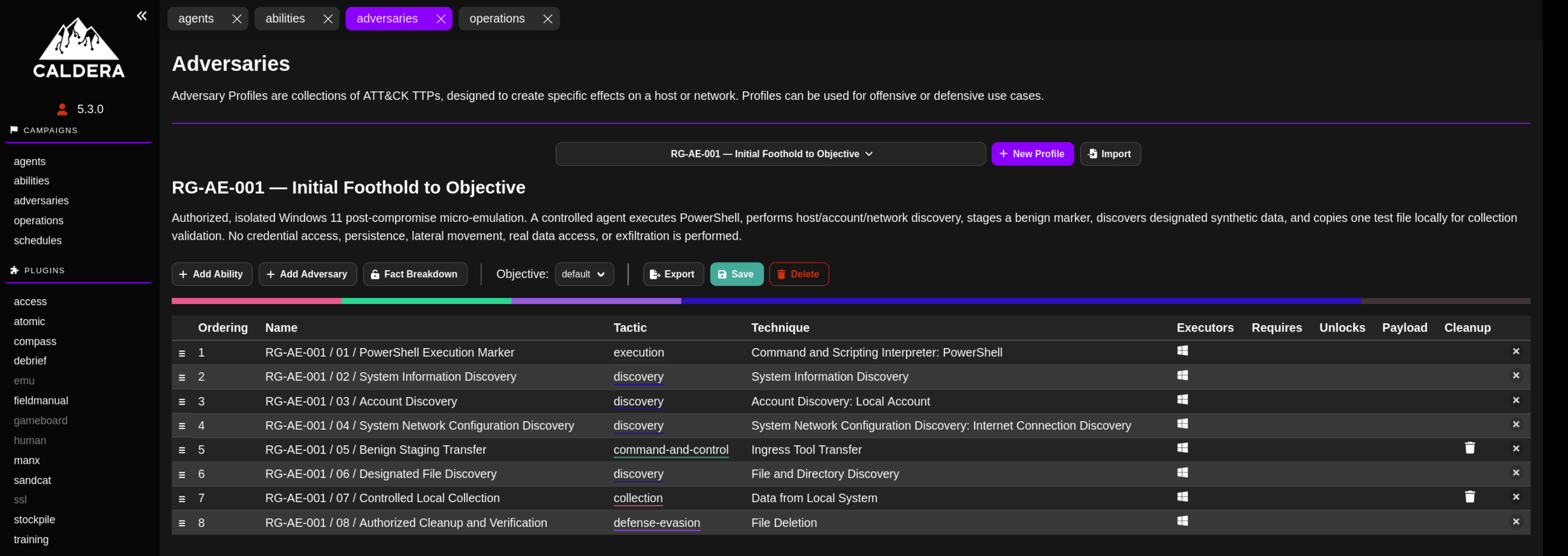Click the Add Ability button
This screenshot has width=1568, height=556.
click(x=212, y=274)
